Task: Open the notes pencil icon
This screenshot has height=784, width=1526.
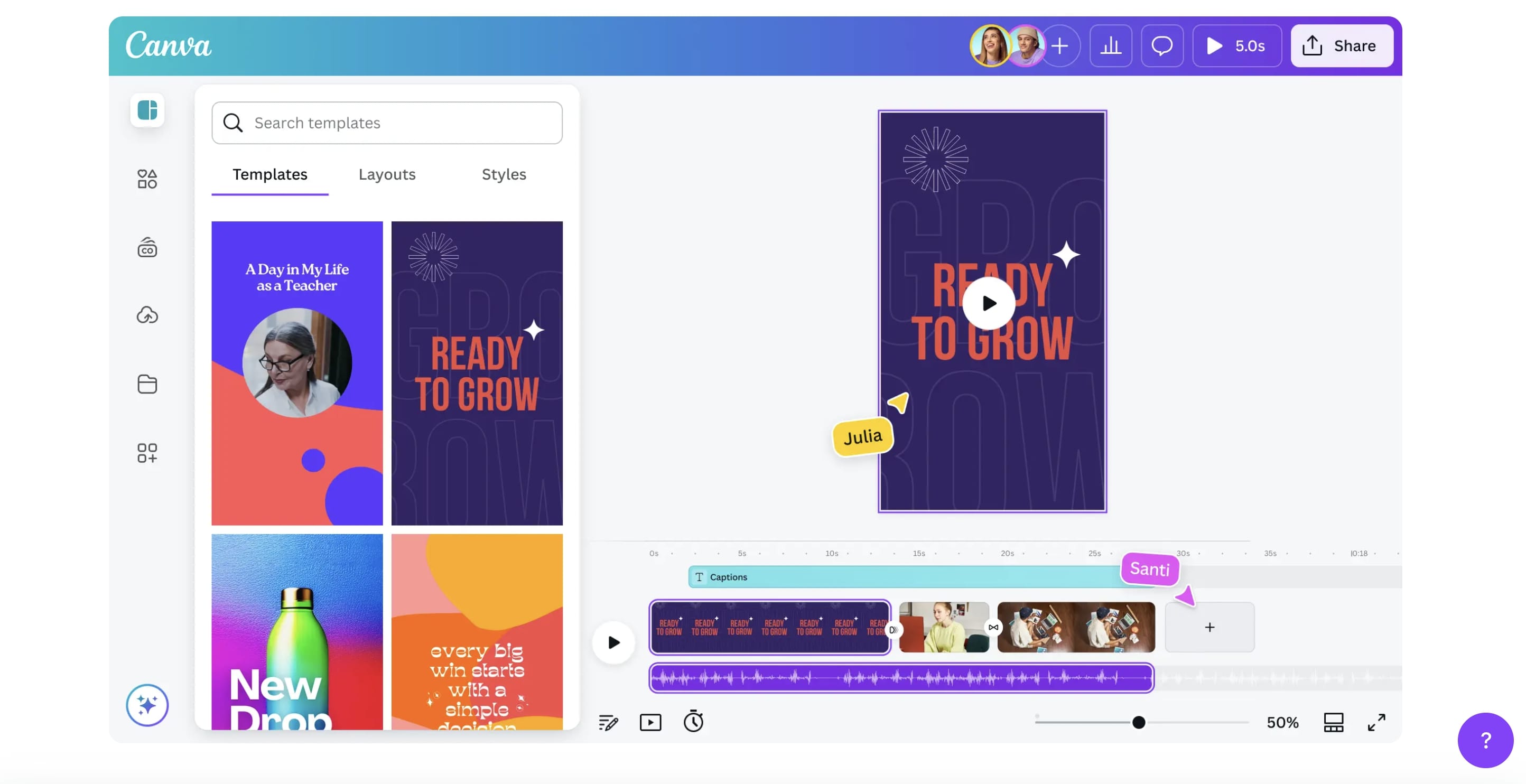Action: pyautogui.click(x=608, y=722)
